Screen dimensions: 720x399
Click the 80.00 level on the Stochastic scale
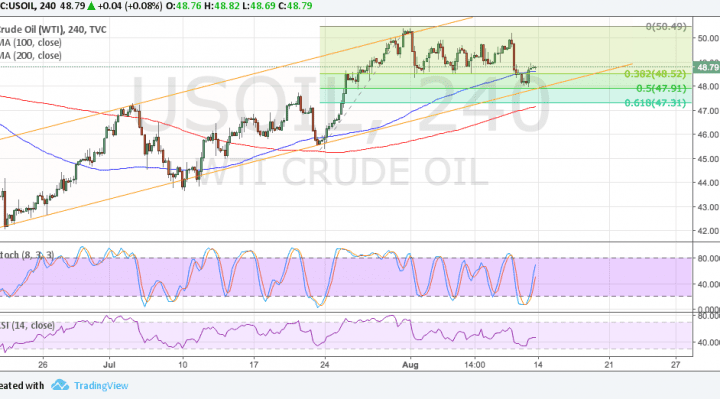click(708, 259)
